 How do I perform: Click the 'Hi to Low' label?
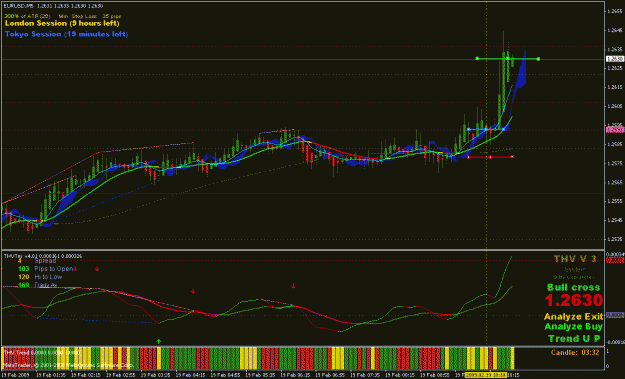click(48, 277)
